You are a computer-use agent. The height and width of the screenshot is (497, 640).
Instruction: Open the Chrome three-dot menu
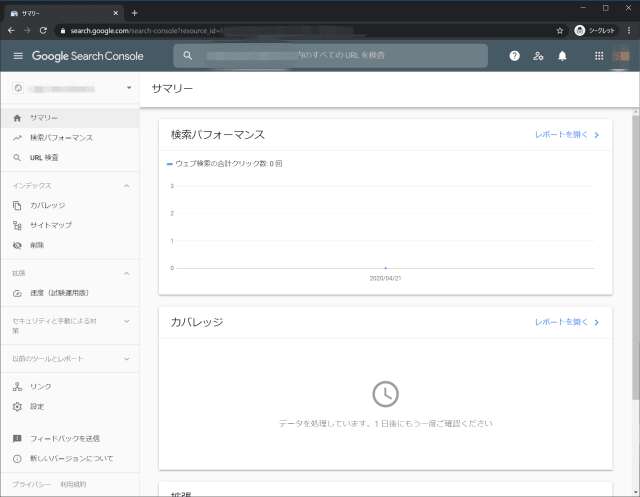(629, 31)
